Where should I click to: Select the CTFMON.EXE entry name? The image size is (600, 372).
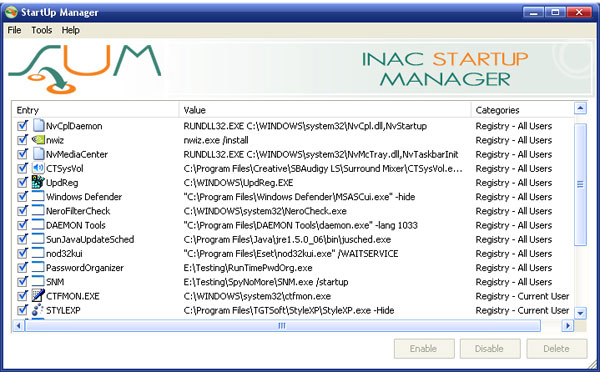(x=73, y=296)
